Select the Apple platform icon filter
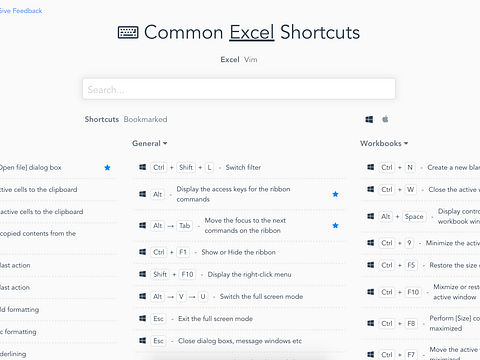480x360 pixels. [385, 119]
